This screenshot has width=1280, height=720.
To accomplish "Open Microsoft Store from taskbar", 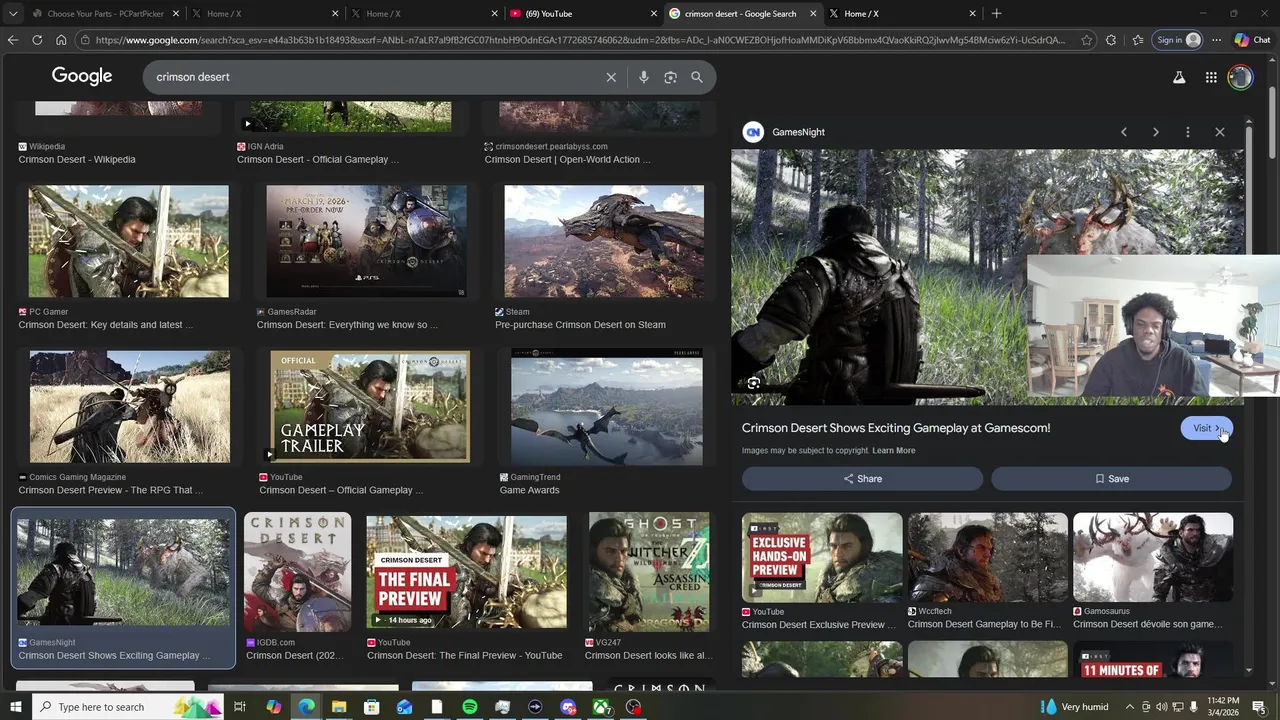I will coord(371,707).
